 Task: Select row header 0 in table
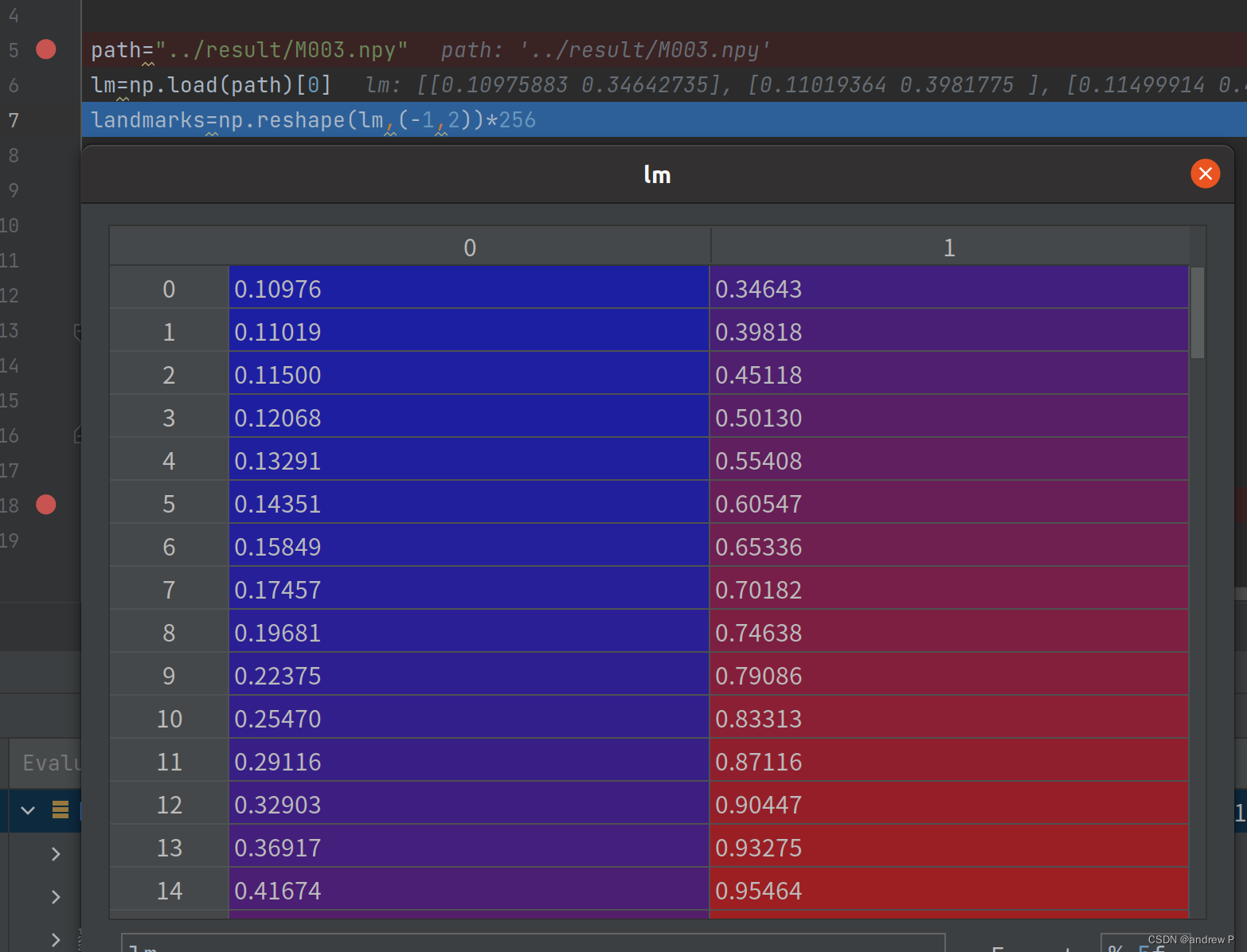pos(169,289)
